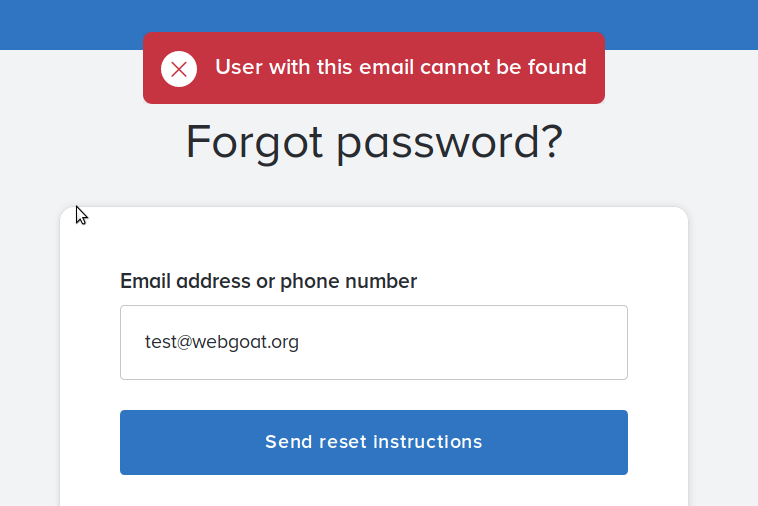Screen dimensions: 758x506
Task: Select the 'User with this email cannot be found' message
Action: [401, 67]
